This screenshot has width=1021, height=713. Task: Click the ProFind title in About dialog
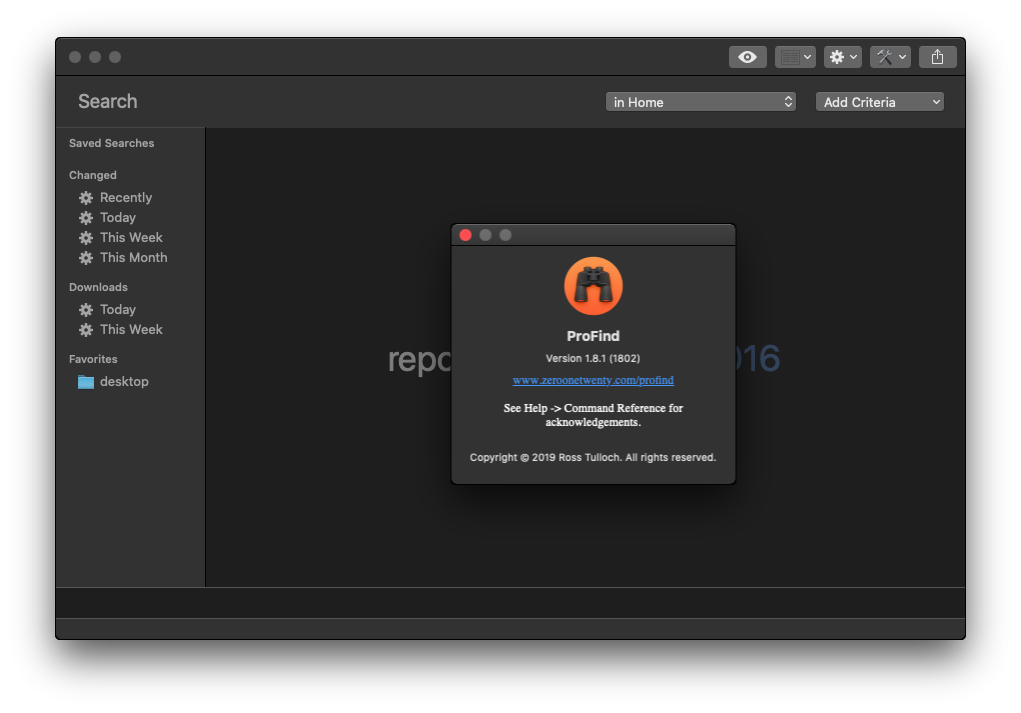[x=593, y=337]
